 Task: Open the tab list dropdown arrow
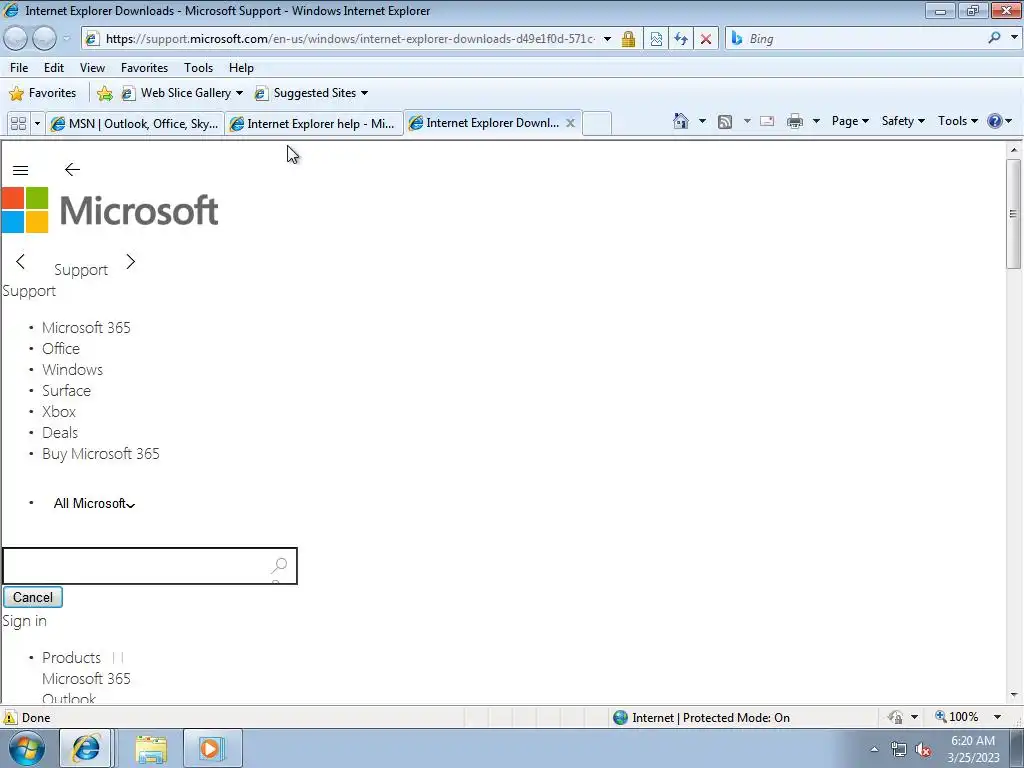37,123
